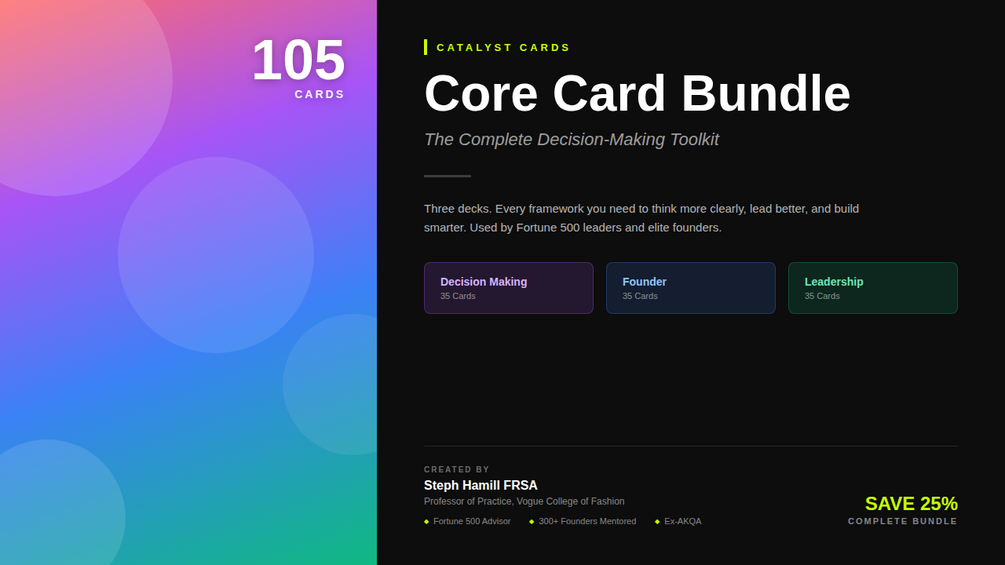Viewport: 1005px width, 565px height.
Task: Click the Core Card Bundle title
Action: coord(637,94)
